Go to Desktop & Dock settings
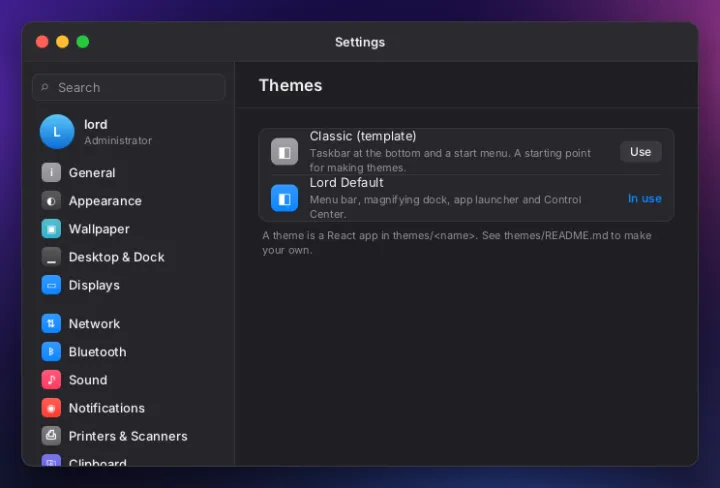720x488 pixels. point(117,257)
